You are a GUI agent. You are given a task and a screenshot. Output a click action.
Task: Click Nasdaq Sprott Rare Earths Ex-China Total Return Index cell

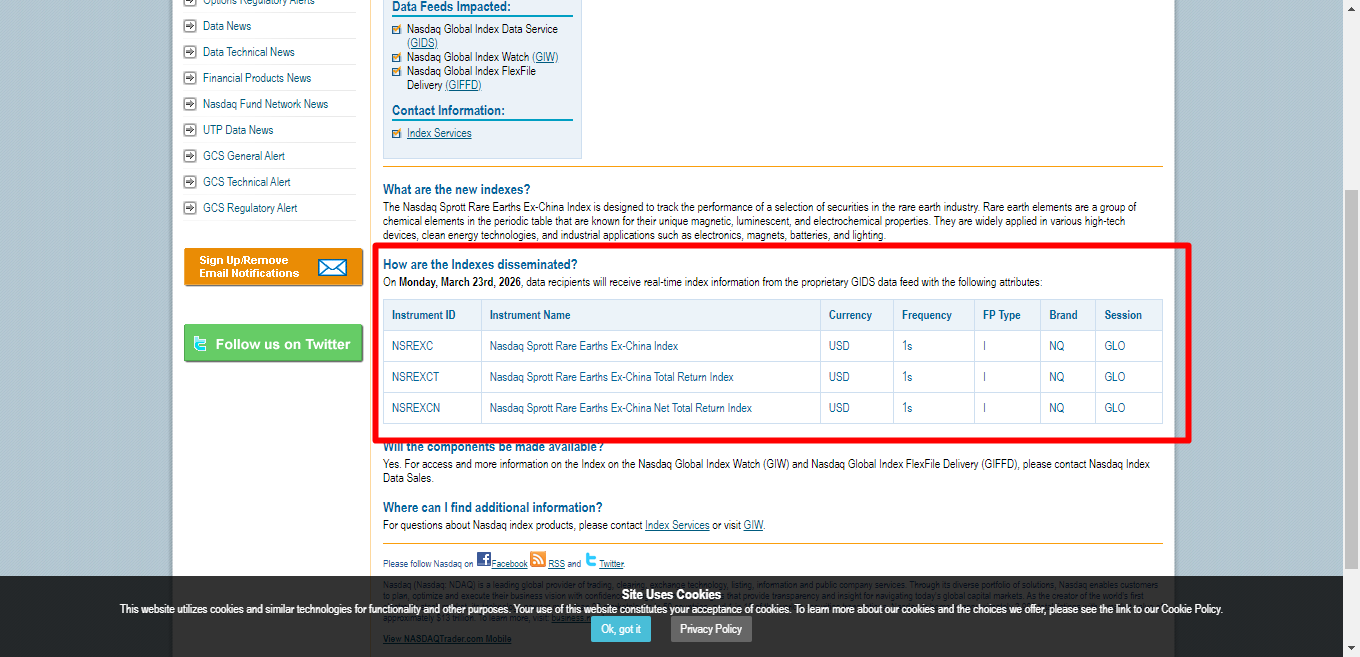[x=651, y=377]
